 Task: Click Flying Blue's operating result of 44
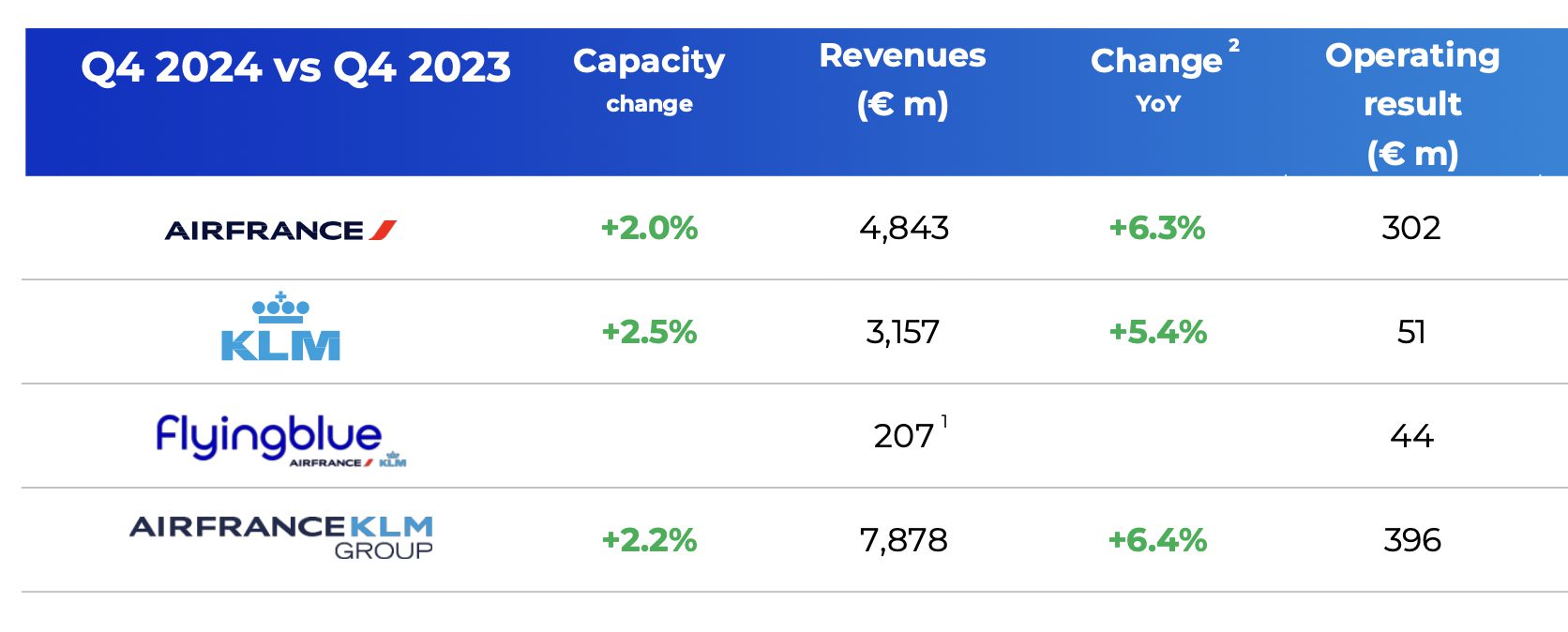1411,436
